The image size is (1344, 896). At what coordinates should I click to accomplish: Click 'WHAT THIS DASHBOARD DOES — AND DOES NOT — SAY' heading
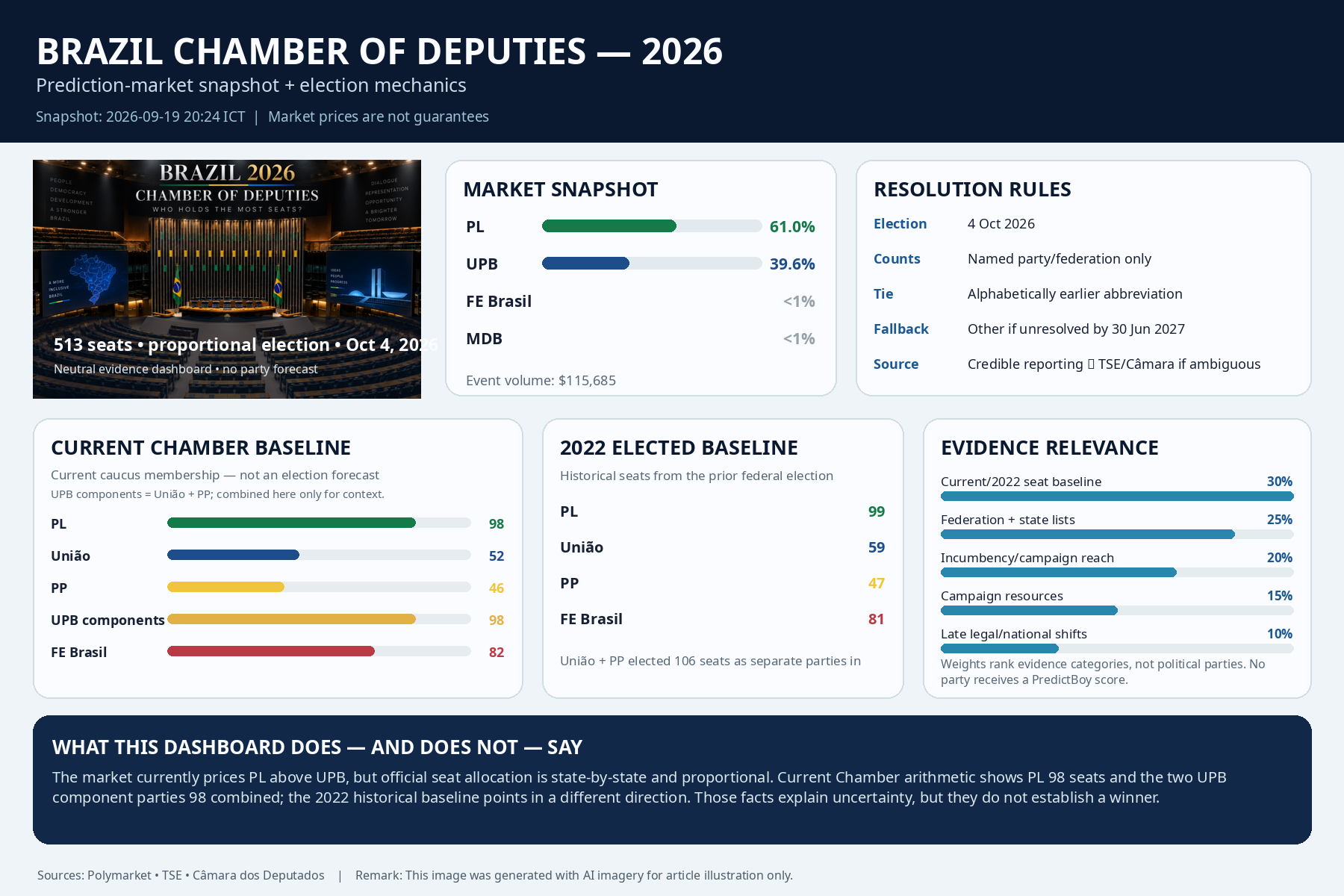[x=317, y=747]
